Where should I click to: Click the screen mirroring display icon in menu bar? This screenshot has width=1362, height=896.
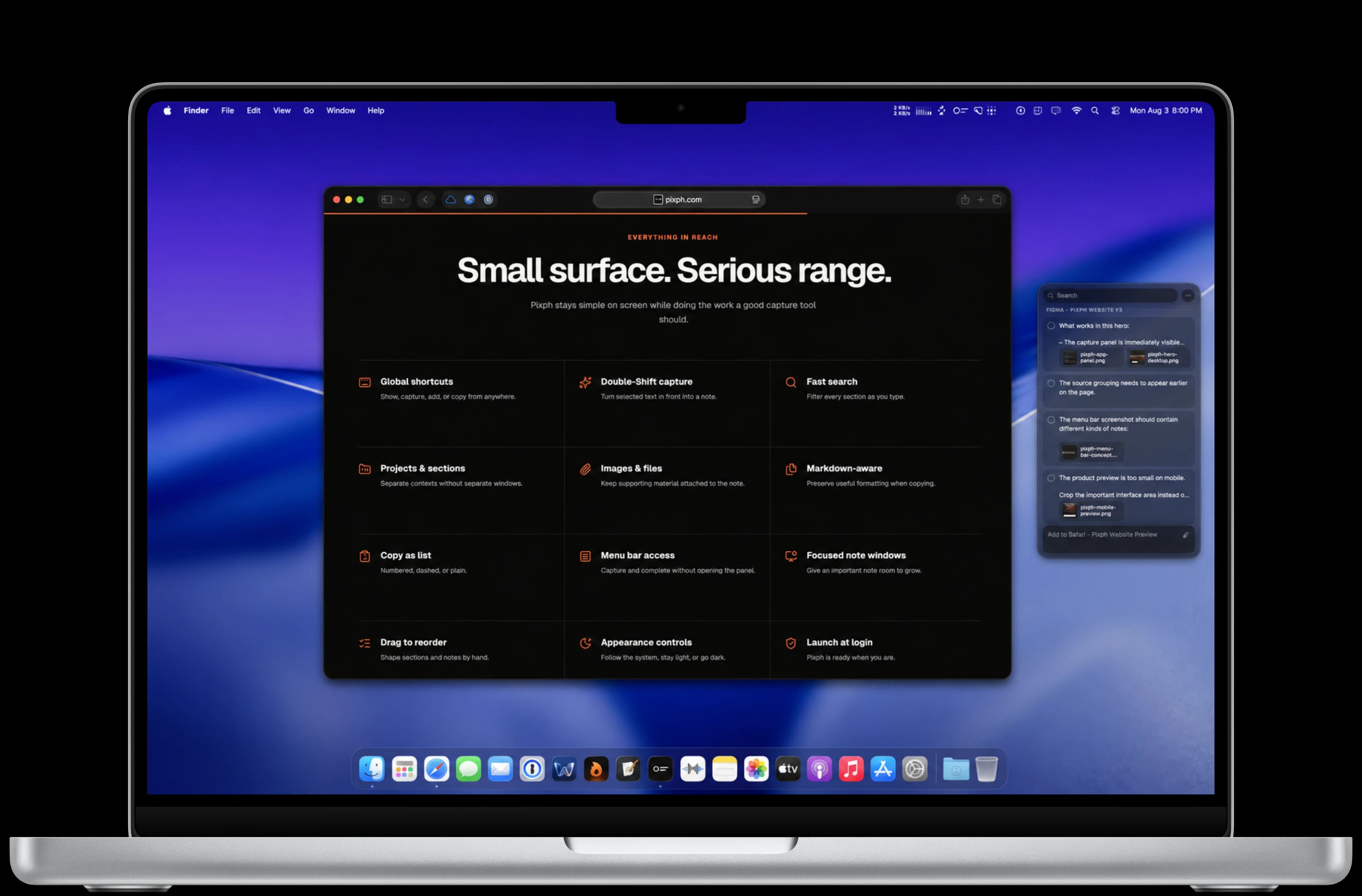tap(1055, 110)
